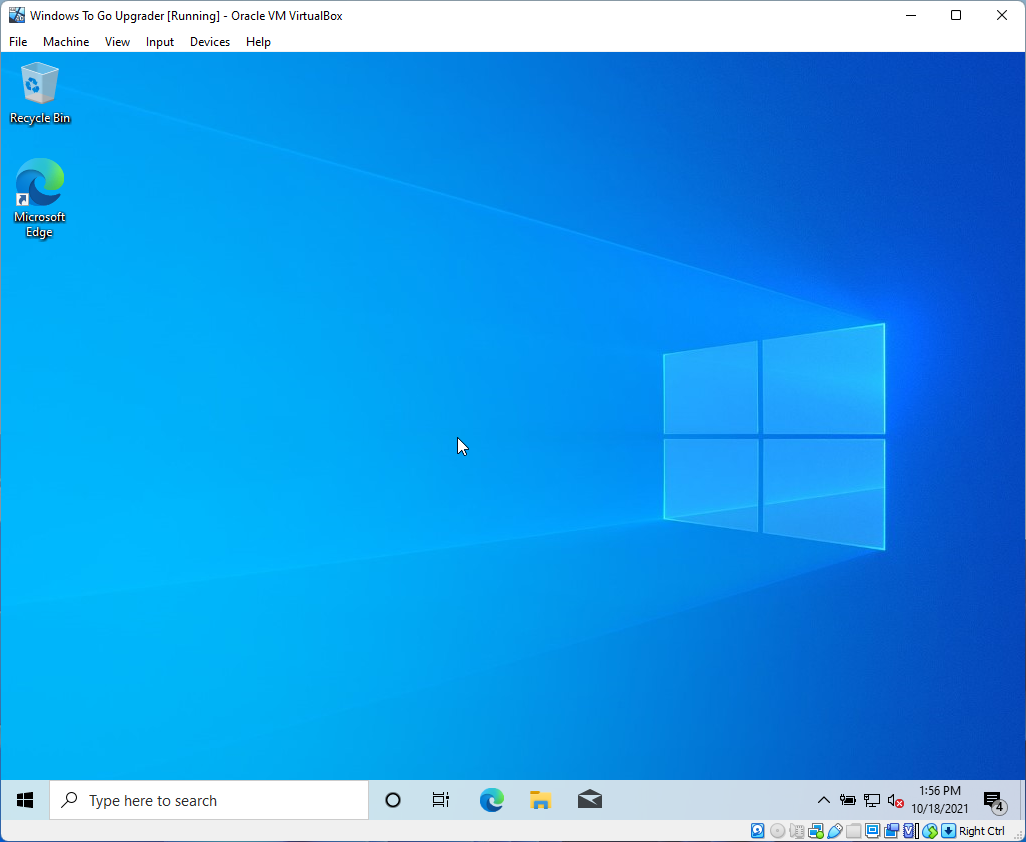Show hidden system tray icons
1026x842 pixels.
coord(824,800)
